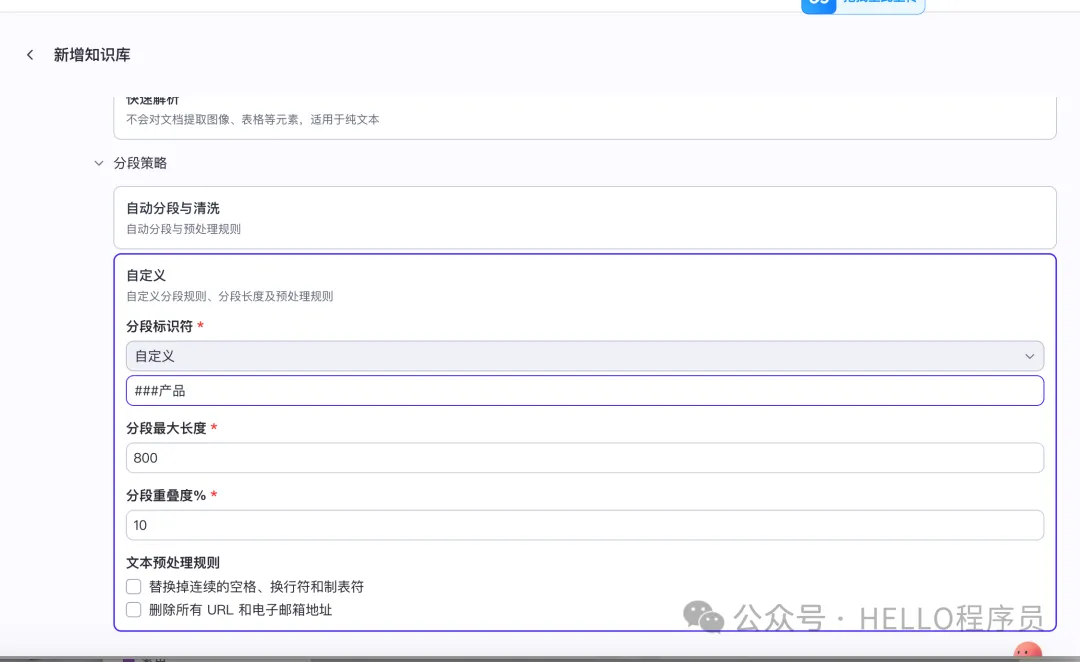1080x662 pixels.
Task: Focus the 分段最大长度 field showing 800
Action: pyautogui.click(x=585, y=458)
